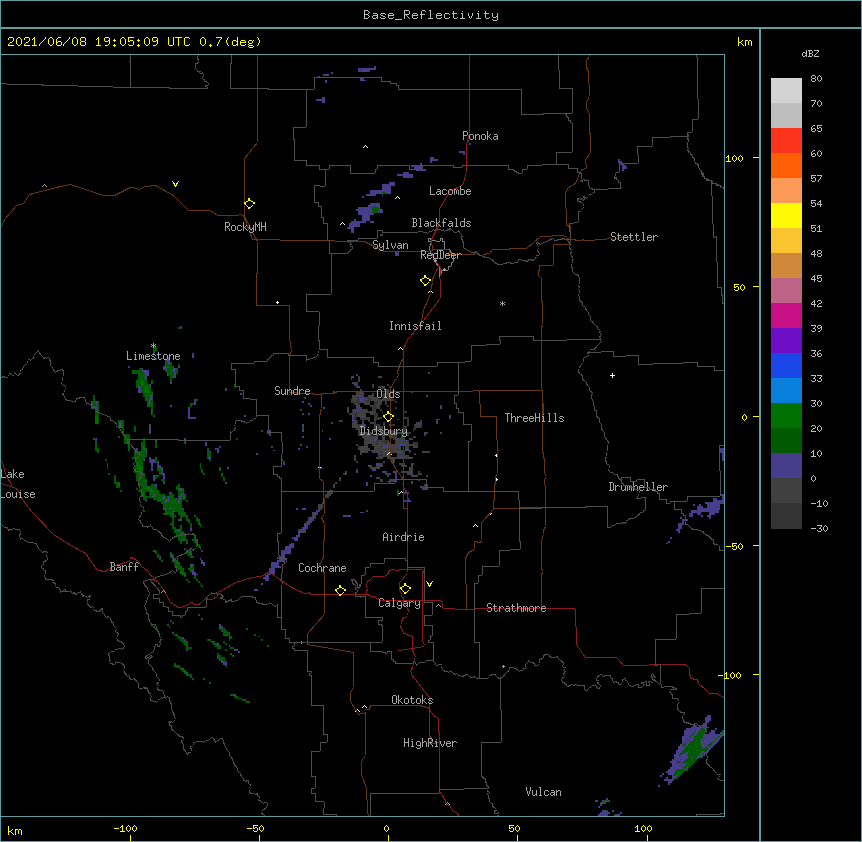Select the red 60-65 dBZ legend color
The image size is (862, 842).
[786, 141]
